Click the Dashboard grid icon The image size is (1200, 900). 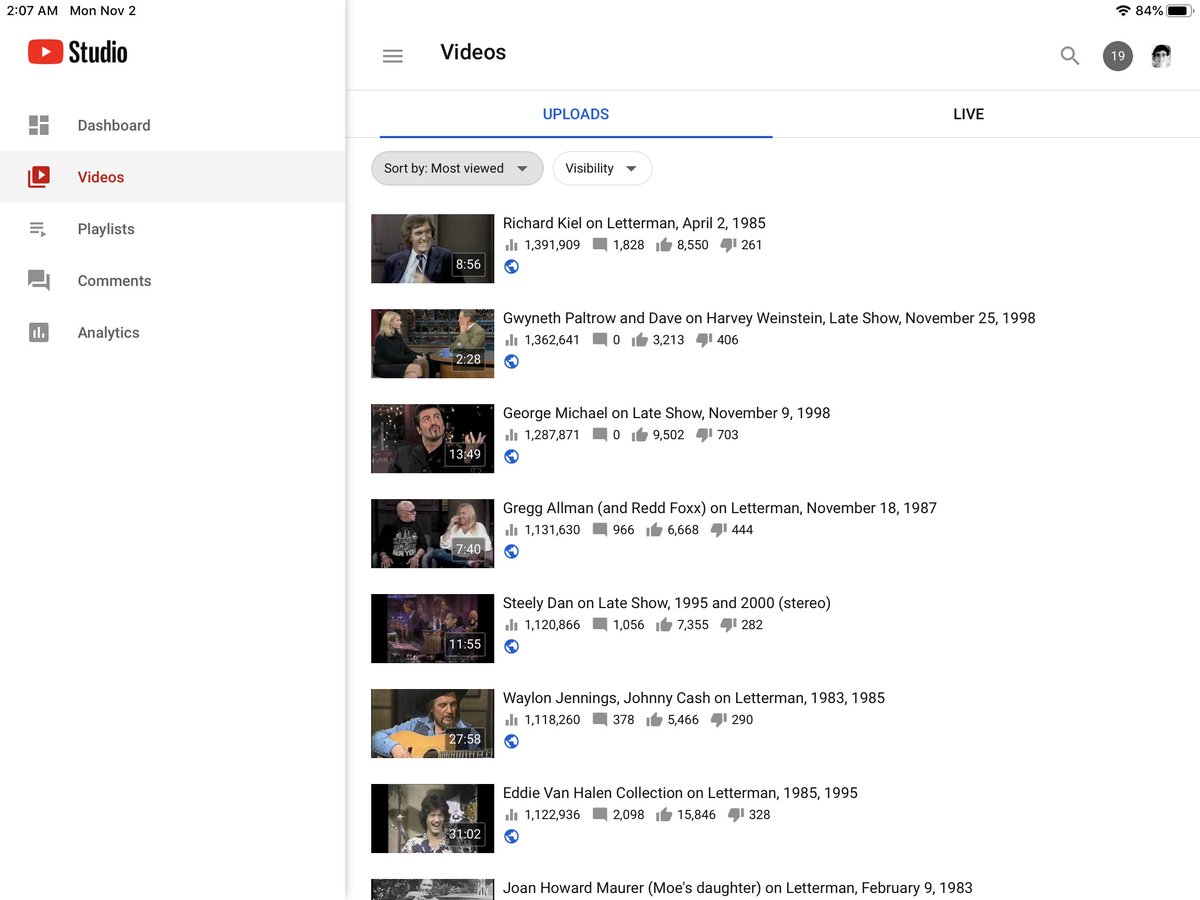(39, 125)
